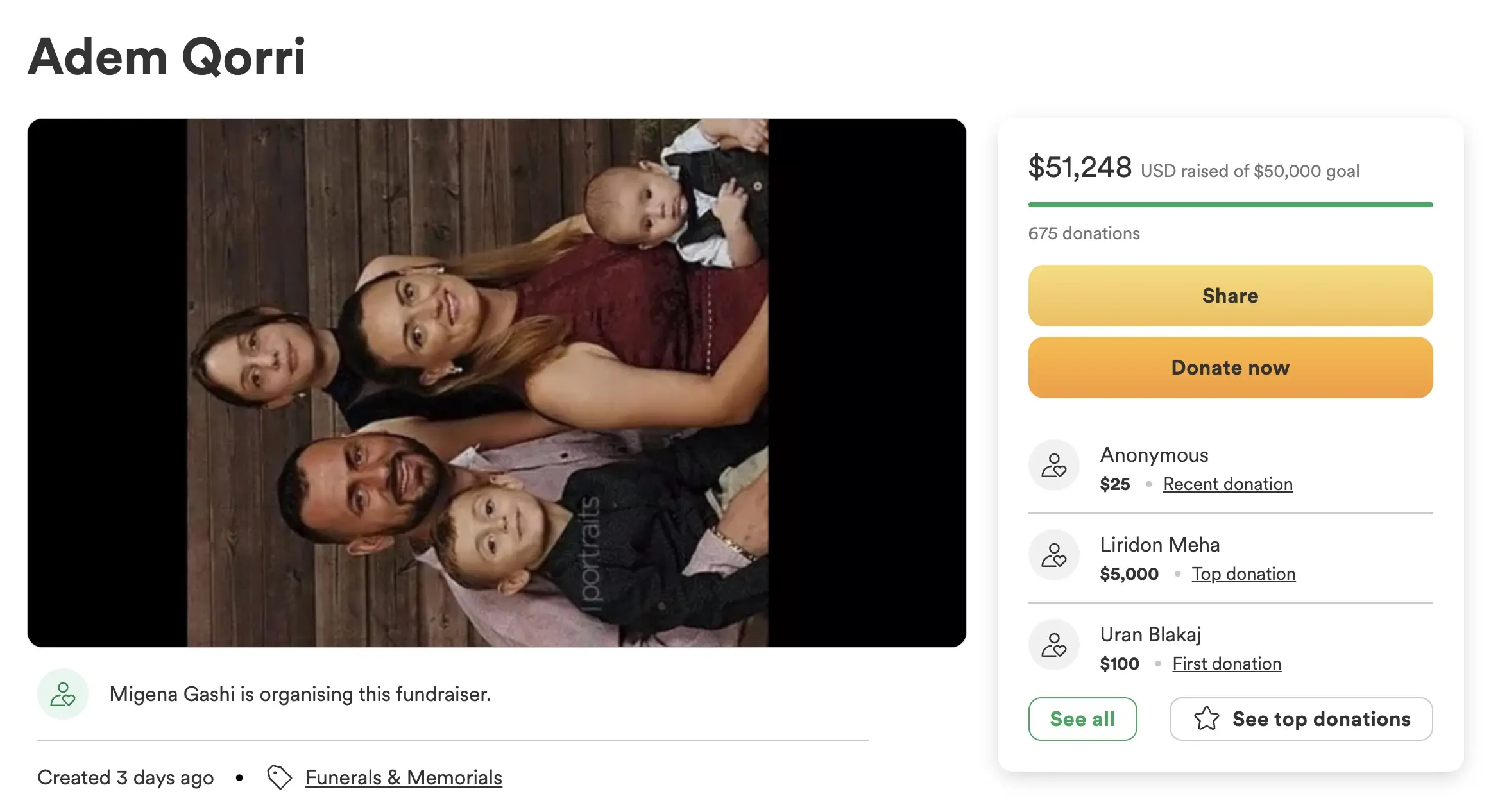Click Liridon Meha's donor avatar icon

coord(1053,555)
